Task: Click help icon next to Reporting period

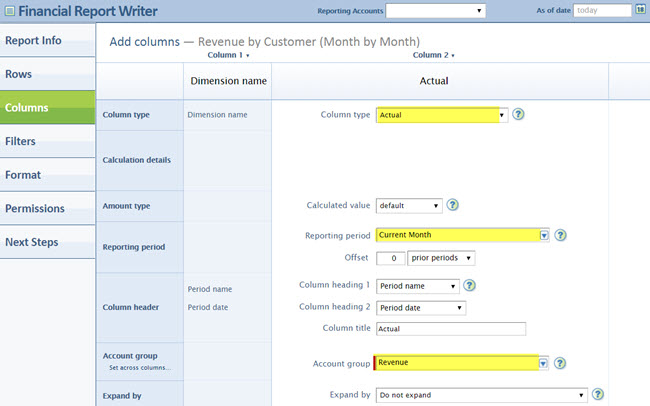Action: (560, 236)
